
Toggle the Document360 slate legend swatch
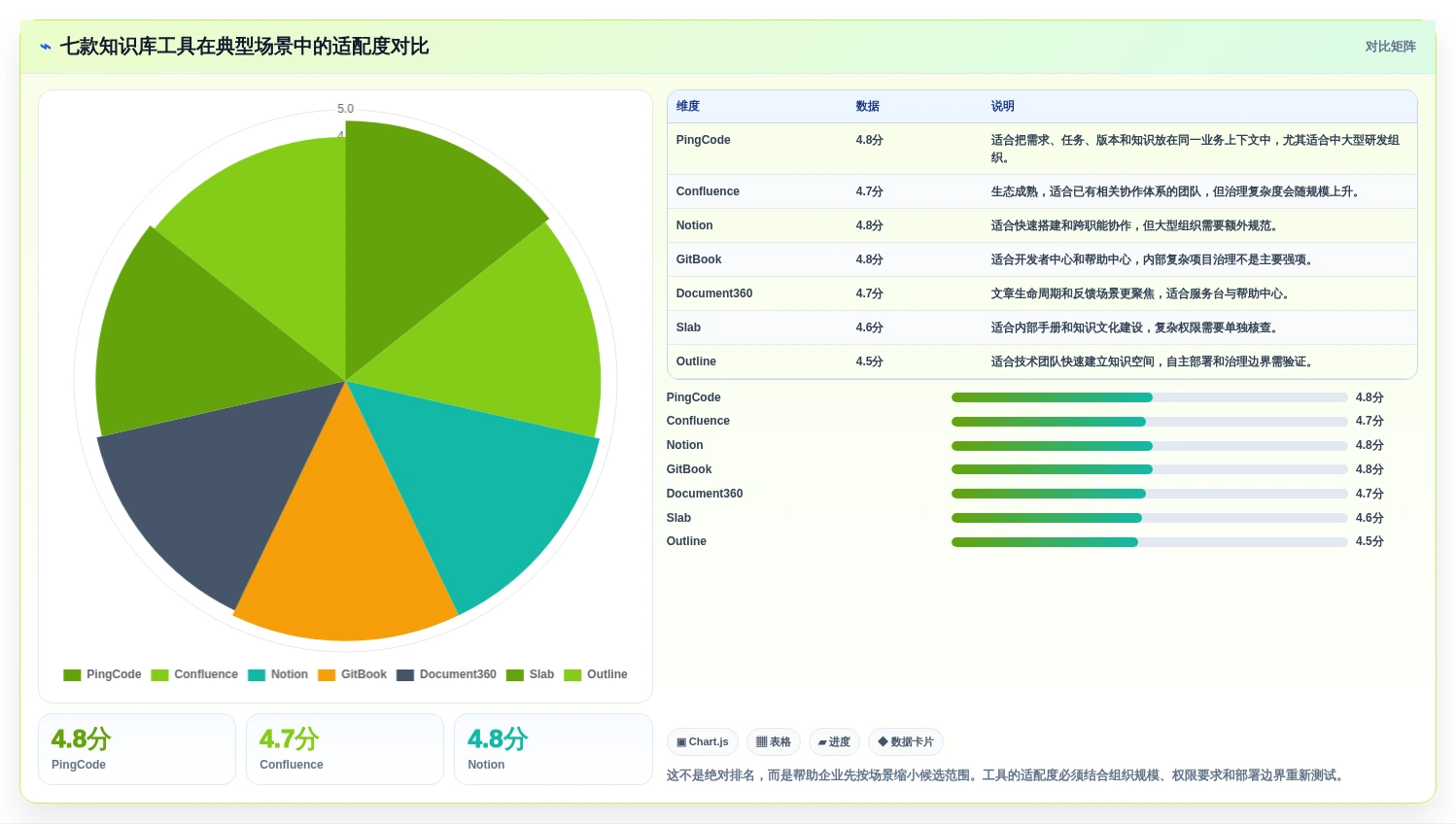point(405,674)
